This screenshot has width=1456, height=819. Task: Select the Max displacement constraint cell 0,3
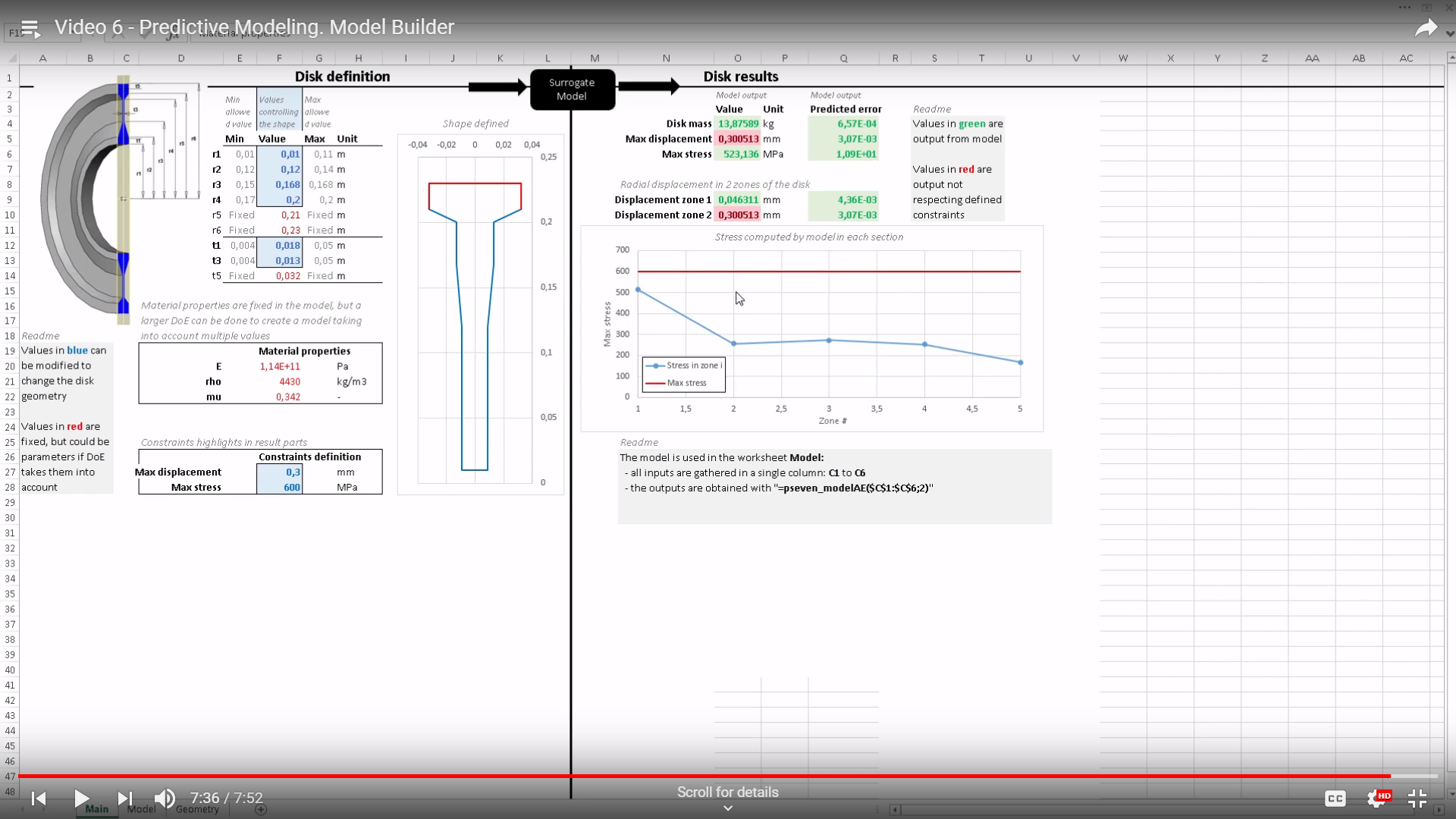pyautogui.click(x=279, y=472)
